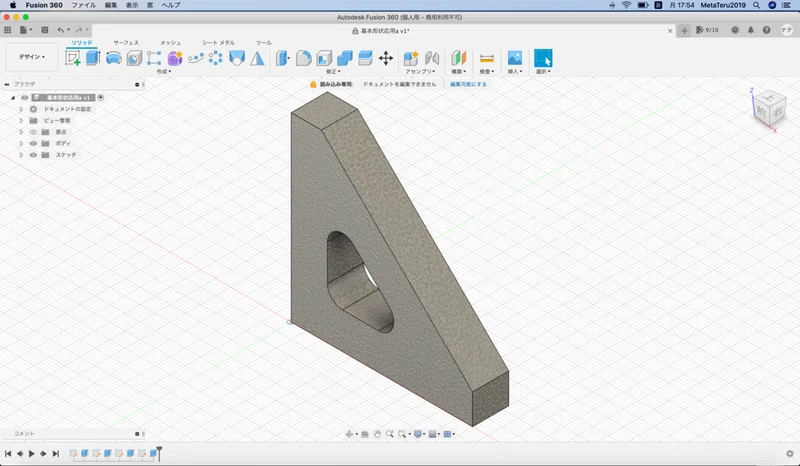800x466 pixels.
Task: Click the Insert image icon
Action: click(515, 58)
